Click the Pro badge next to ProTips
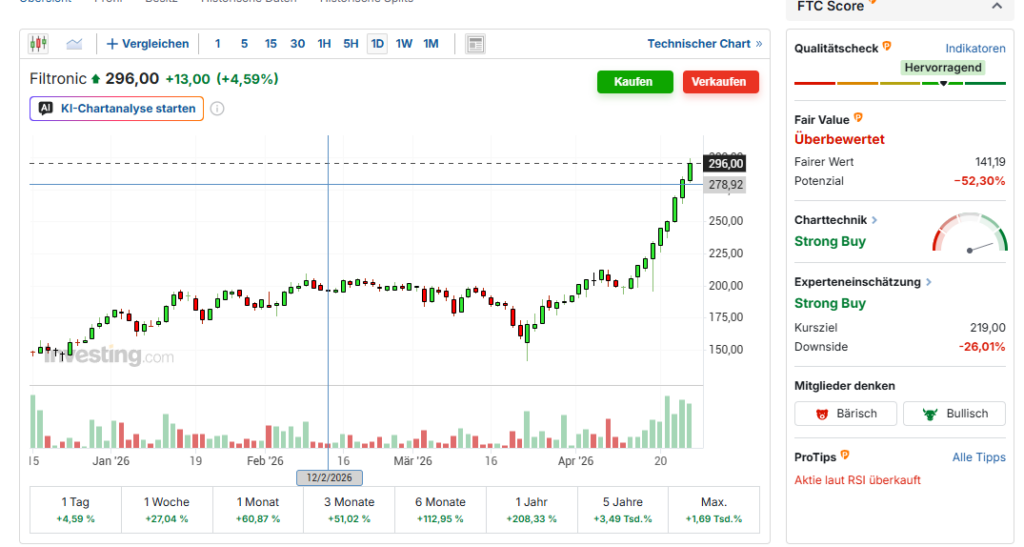 click(845, 456)
